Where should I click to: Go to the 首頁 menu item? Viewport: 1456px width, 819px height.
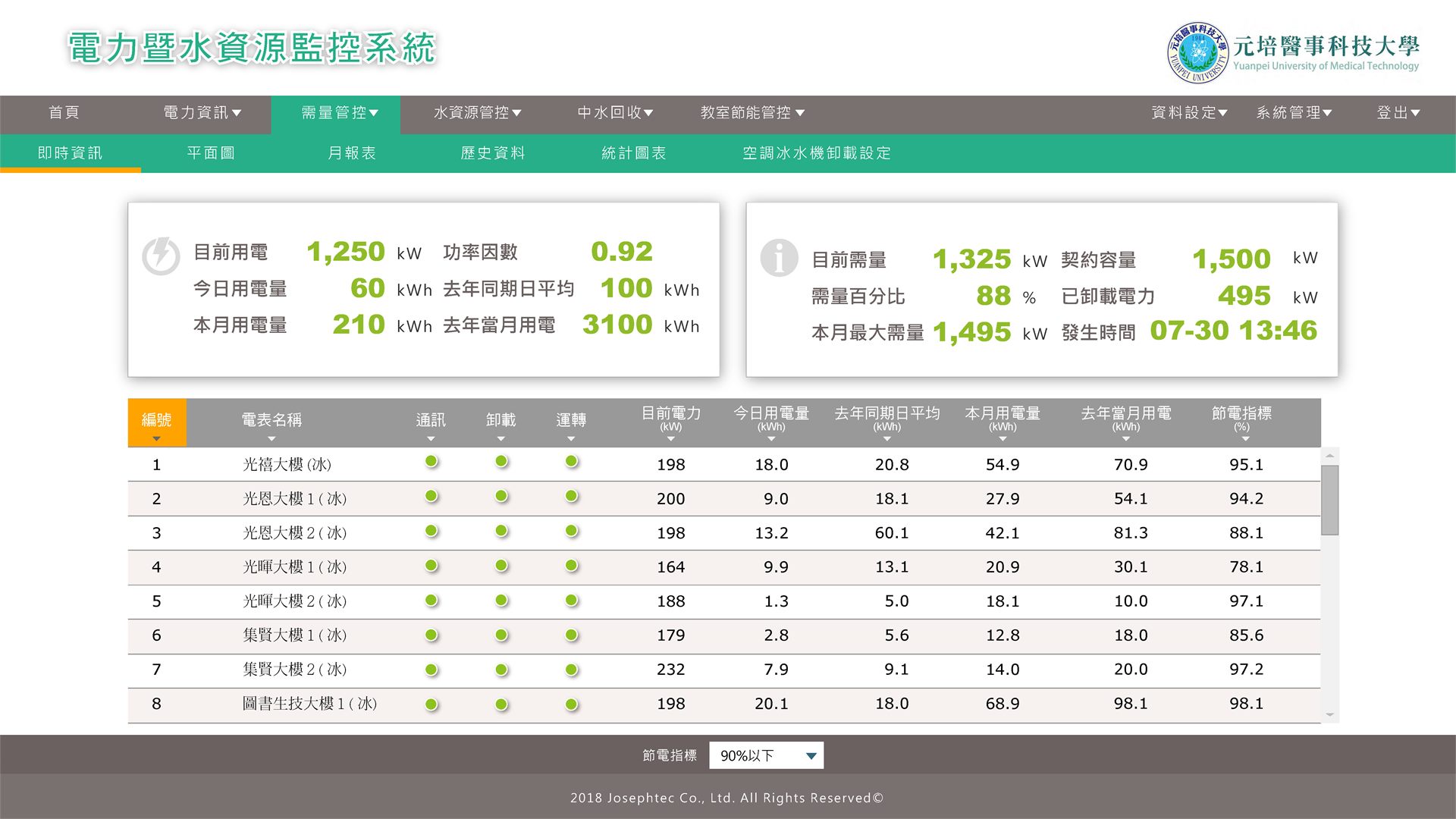coord(64,113)
